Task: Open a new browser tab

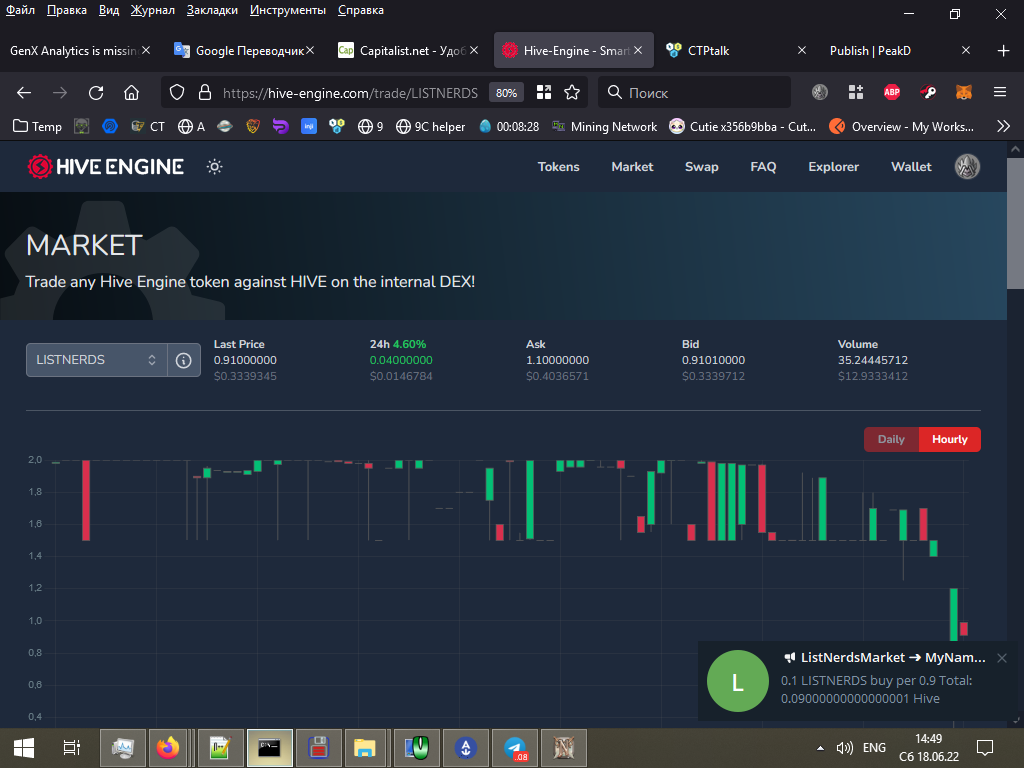Action: [1004, 50]
